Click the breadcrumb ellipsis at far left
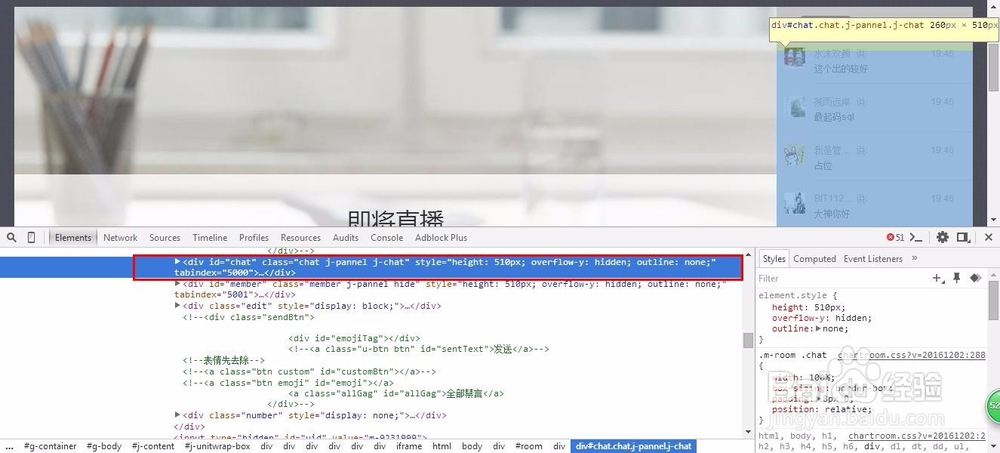Image resolution: width=1000 pixels, height=453 pixels. coord(9,446)
